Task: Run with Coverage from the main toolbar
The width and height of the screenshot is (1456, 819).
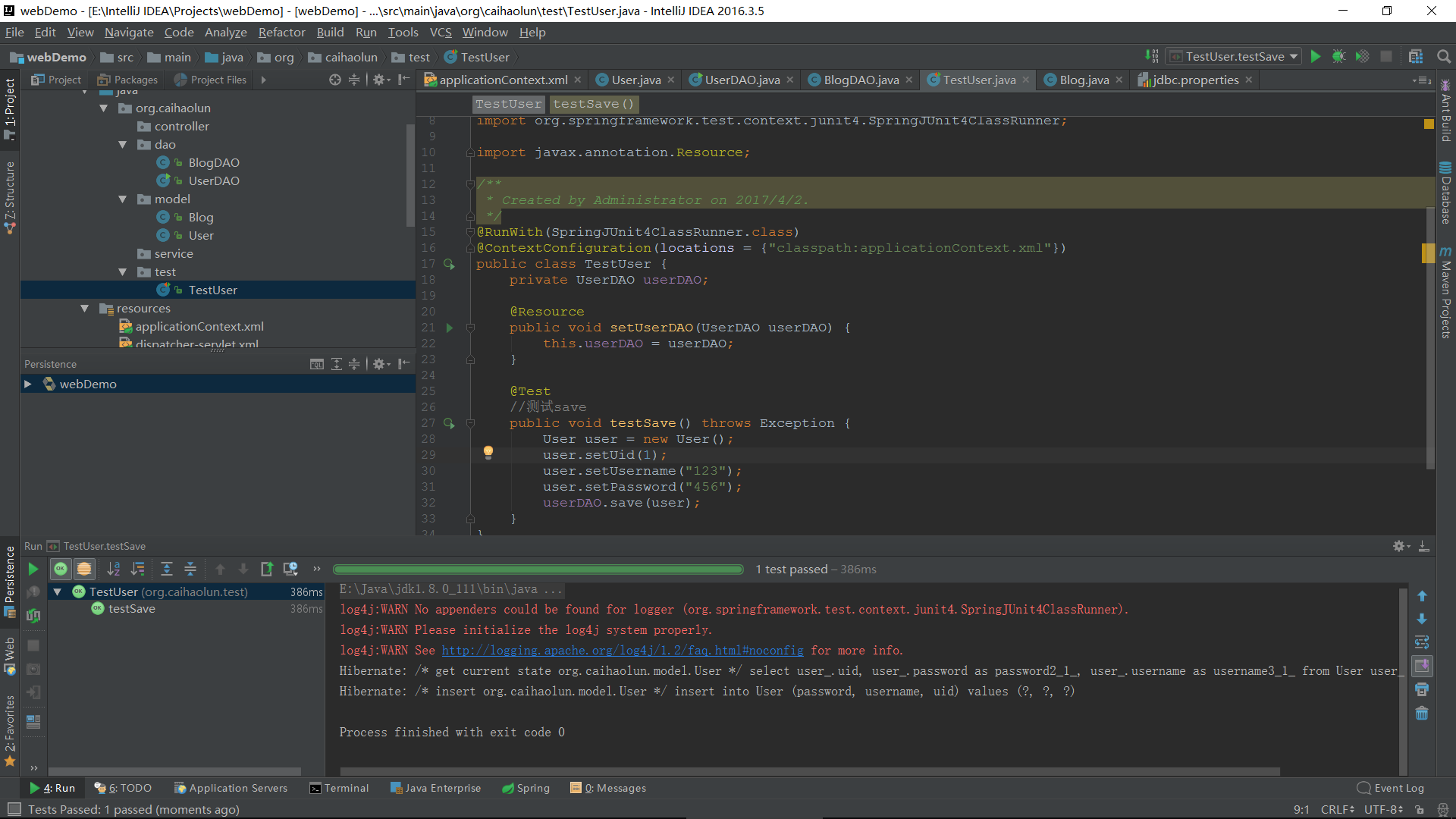Action: click(x=1363, y=56)
